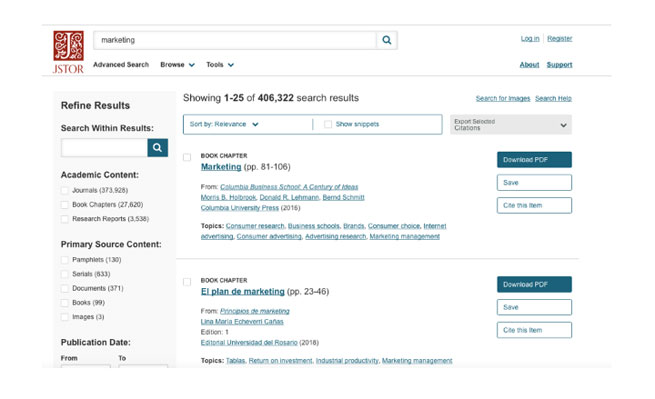Open Search for Images link
655x399 pixels.
coord(503,99)
